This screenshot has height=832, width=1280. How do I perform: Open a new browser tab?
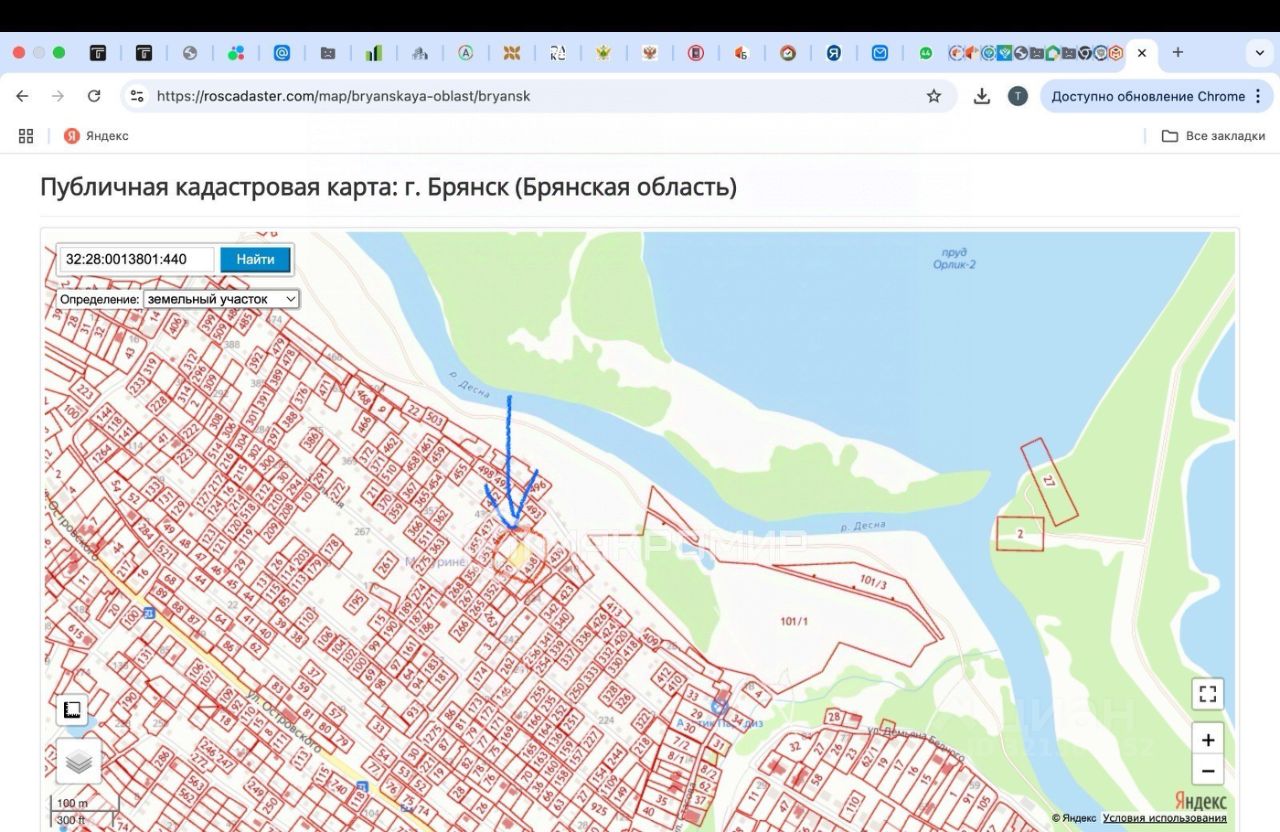coord(1177,53)
